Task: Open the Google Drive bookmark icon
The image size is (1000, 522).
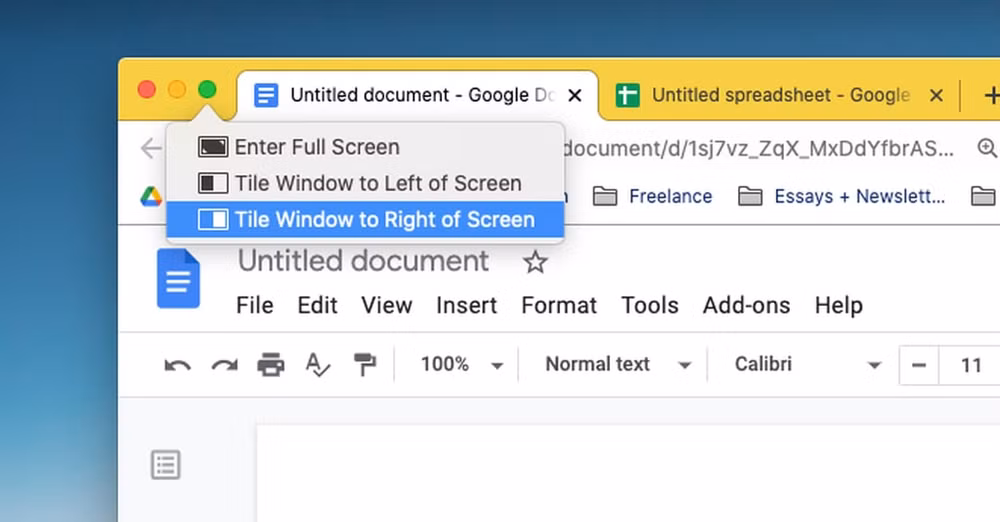Action: pos(151,196)
